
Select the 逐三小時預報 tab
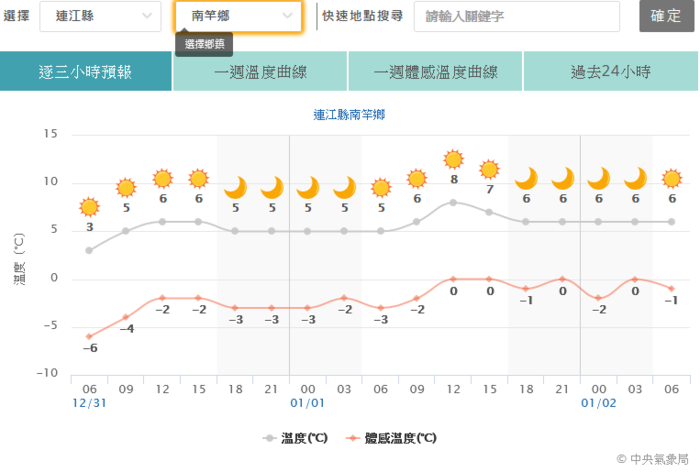point(86,71)
